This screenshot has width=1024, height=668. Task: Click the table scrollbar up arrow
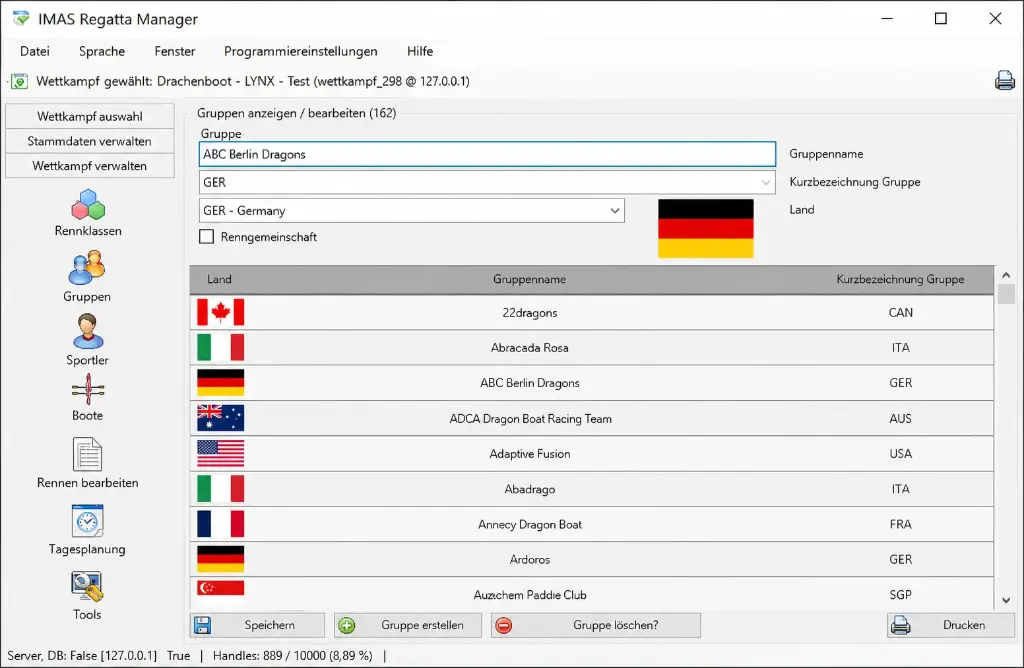coord(1006,275)
